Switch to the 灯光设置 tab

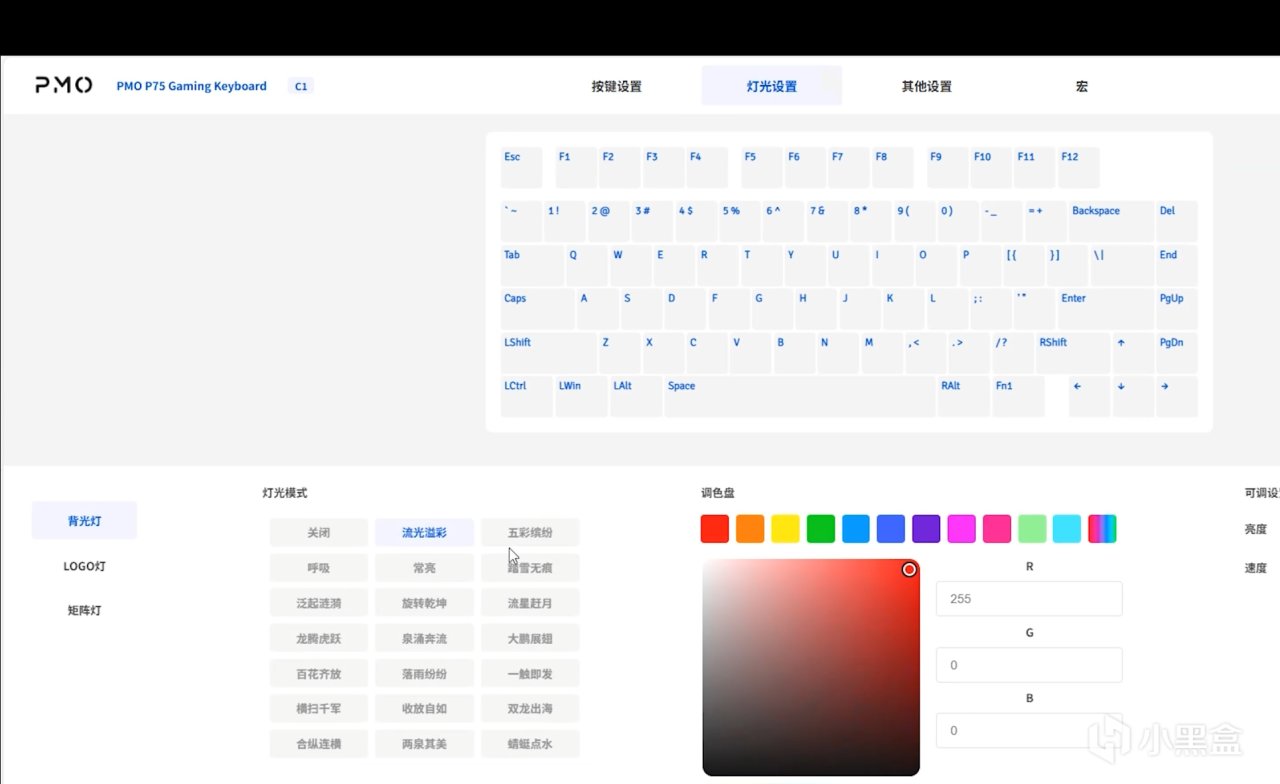point(772,86)
